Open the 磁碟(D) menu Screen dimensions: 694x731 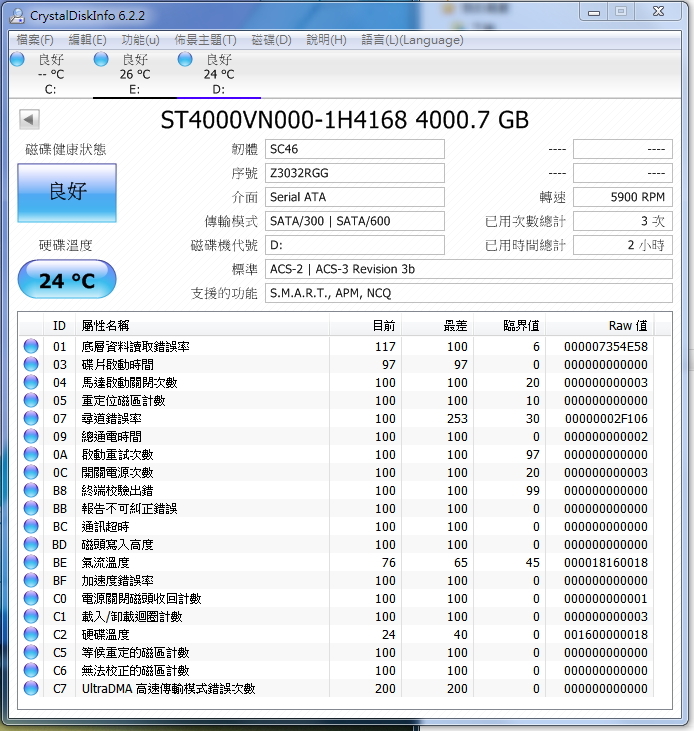click(271, 40)
